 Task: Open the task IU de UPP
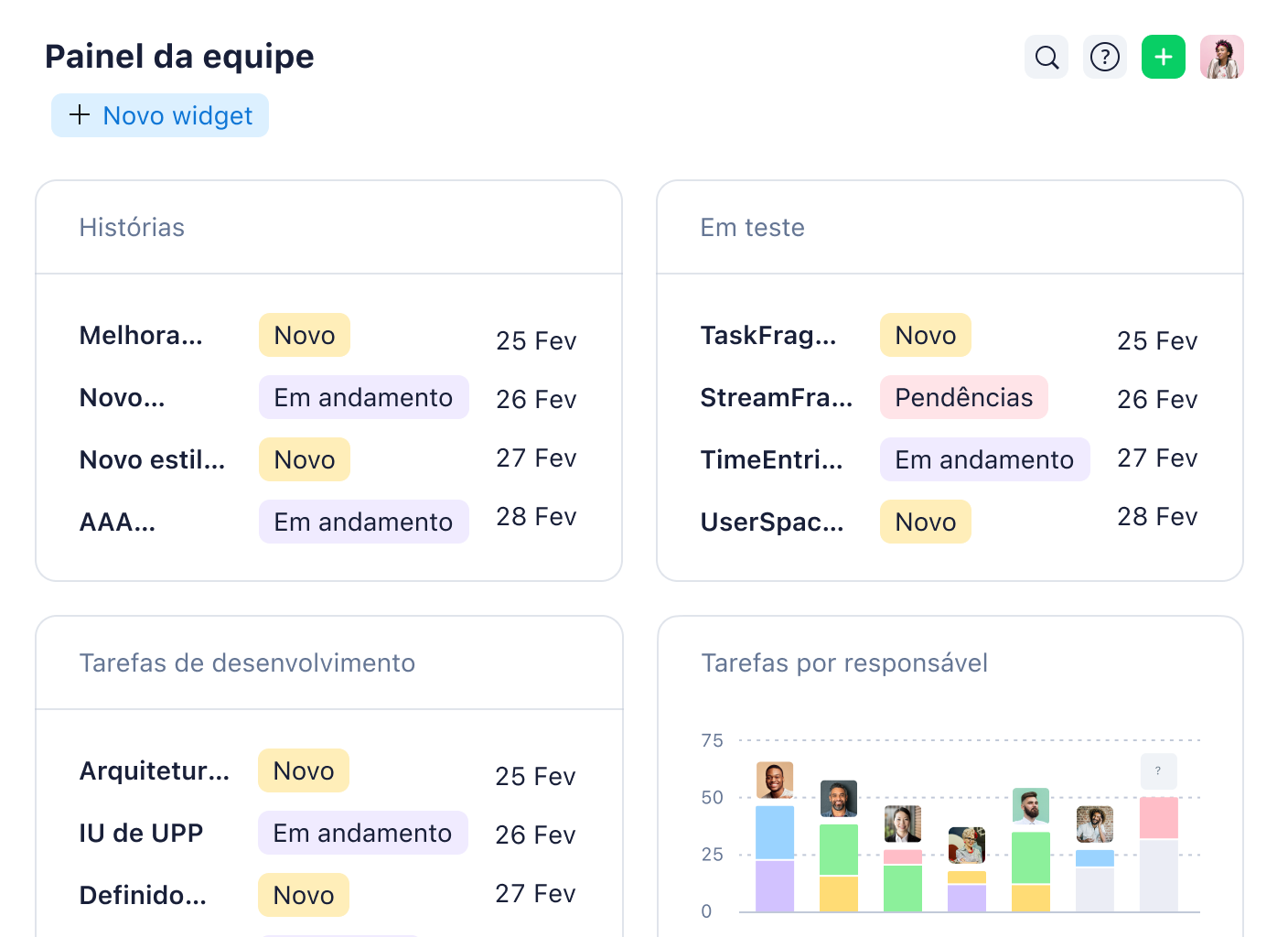tap(140, 833)
